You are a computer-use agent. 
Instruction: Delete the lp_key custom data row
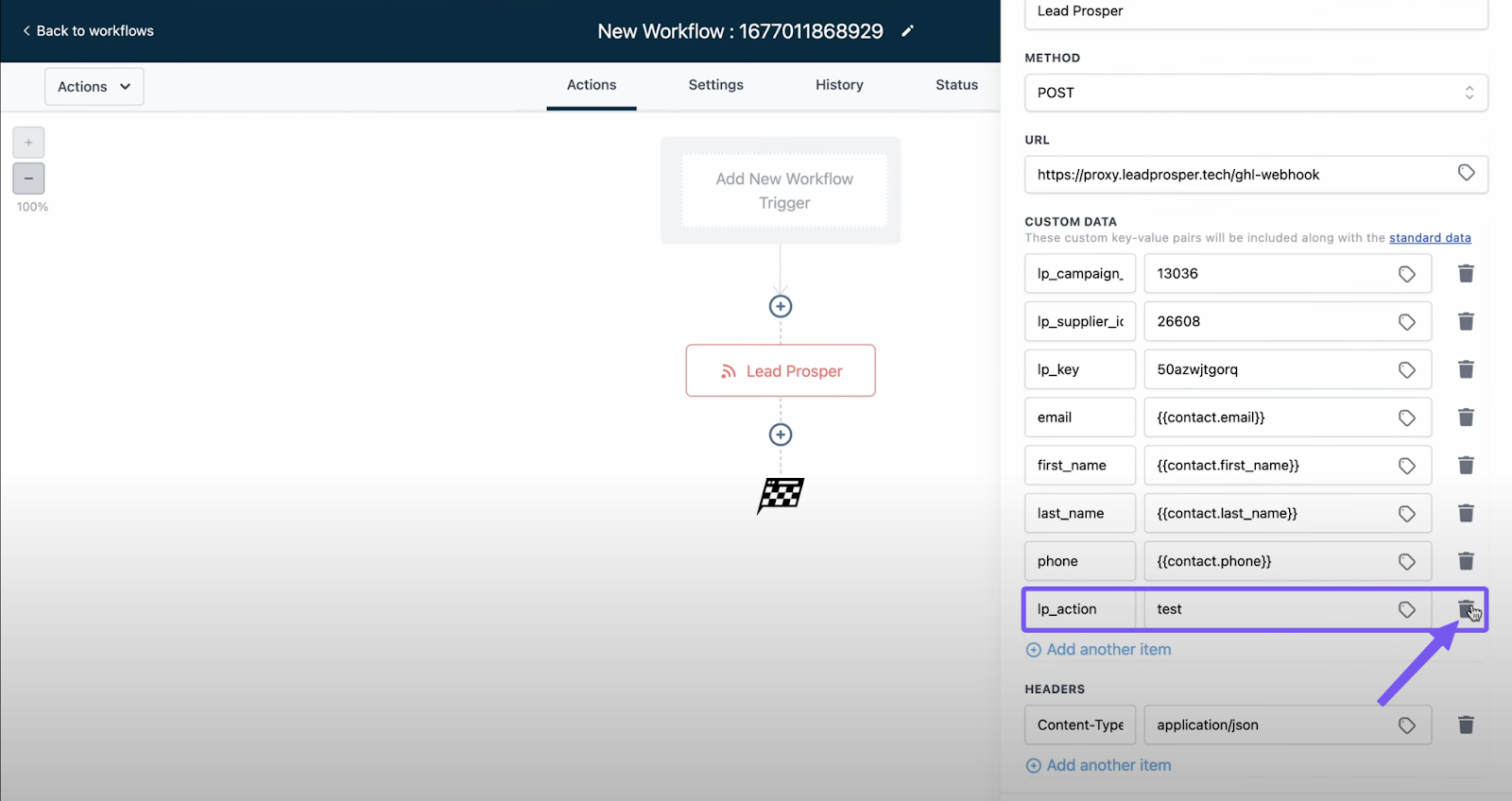tap(1466, 369)
